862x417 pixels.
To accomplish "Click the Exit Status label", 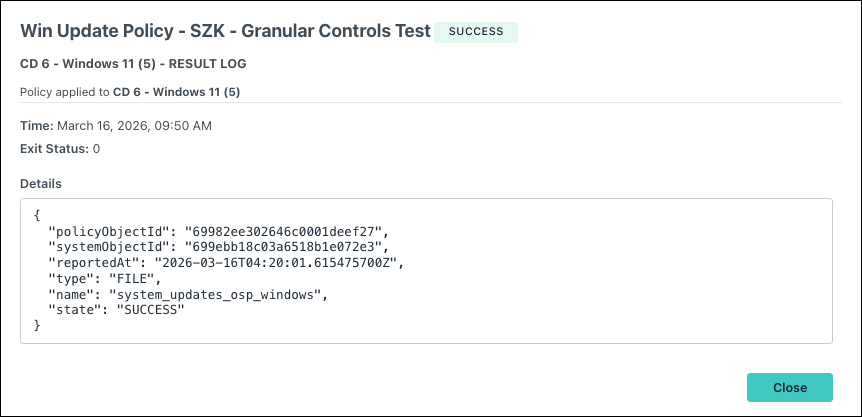I will 54,149.
